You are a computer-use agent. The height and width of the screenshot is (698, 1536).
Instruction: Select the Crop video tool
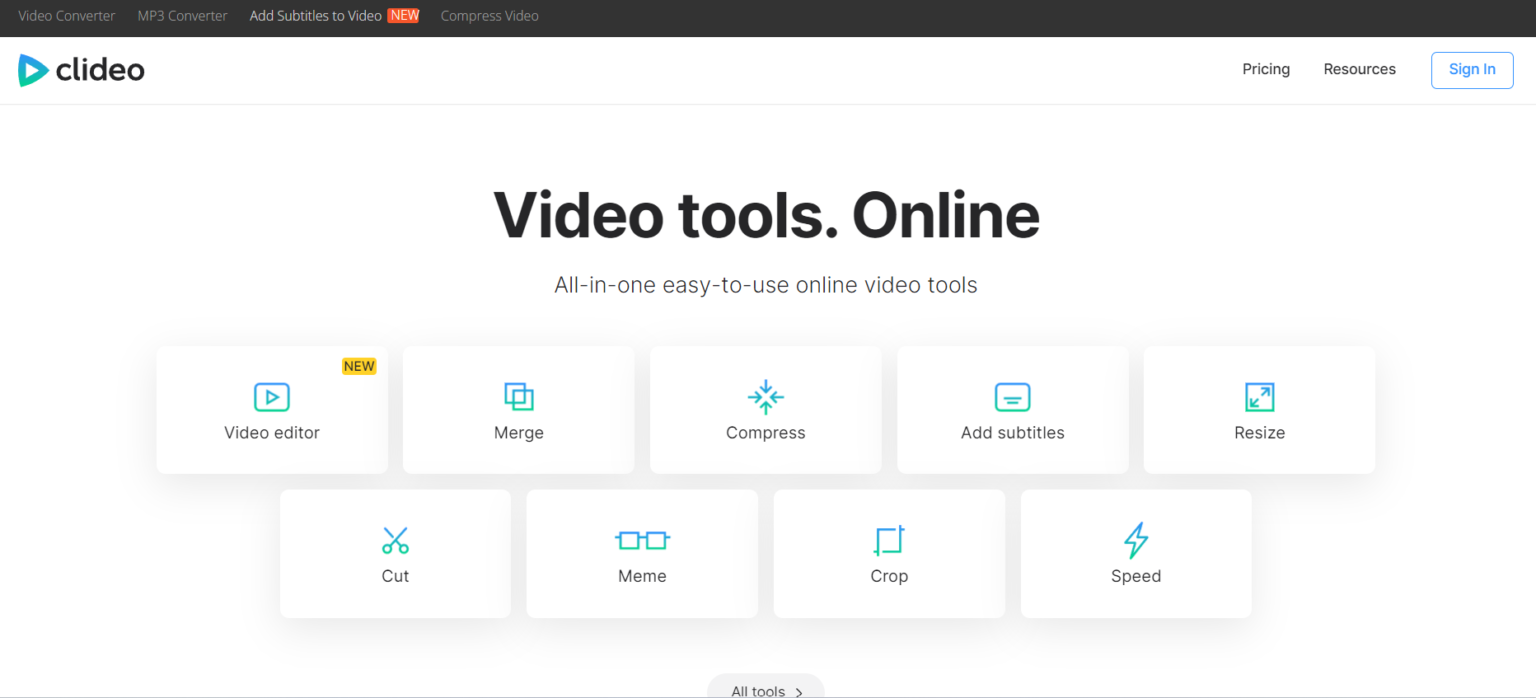pos(888,554)
